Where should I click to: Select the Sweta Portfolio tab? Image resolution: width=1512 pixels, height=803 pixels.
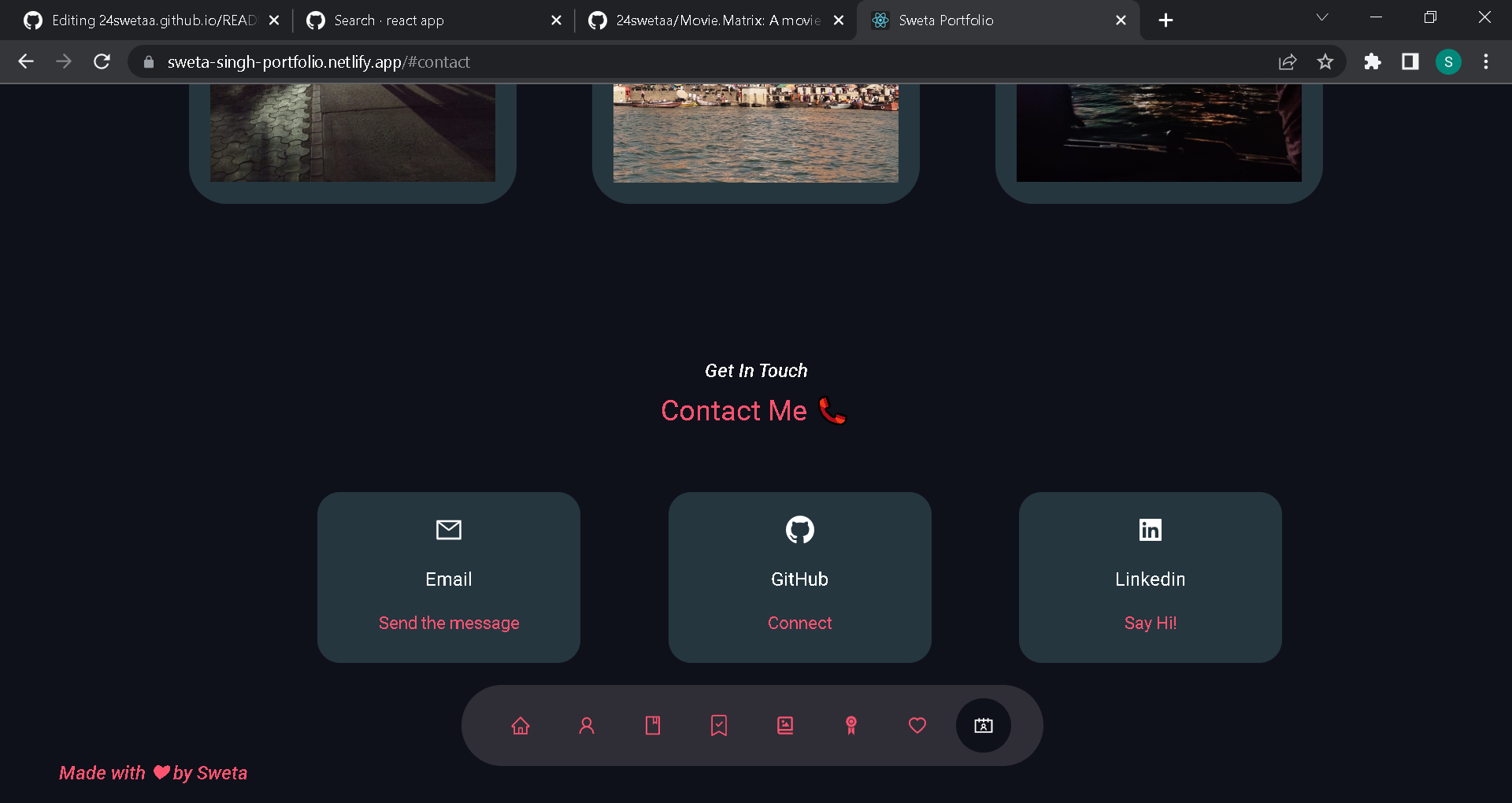[x=996, y=20]
